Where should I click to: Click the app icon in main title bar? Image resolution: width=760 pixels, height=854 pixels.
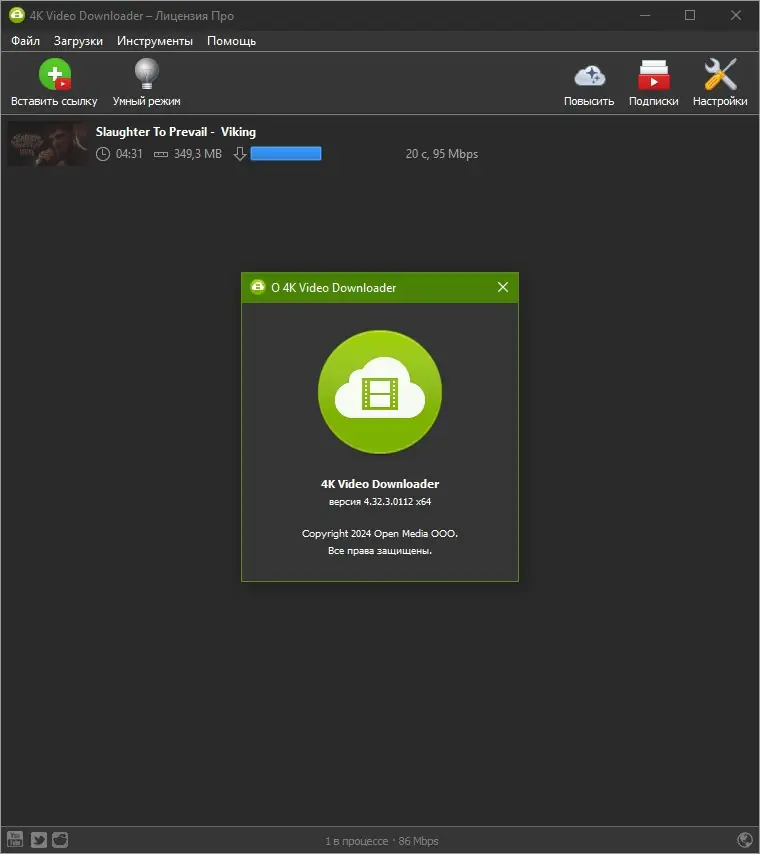pos(17,15)
